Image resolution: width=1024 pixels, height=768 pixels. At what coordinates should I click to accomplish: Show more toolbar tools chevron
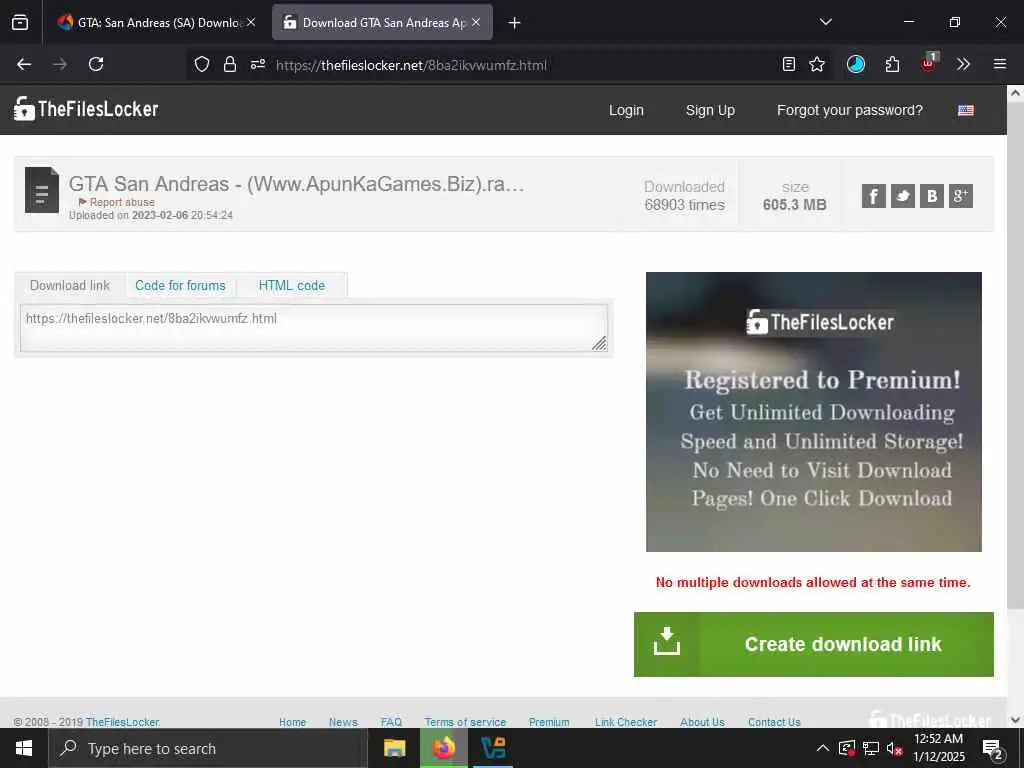tap(963, 64)
